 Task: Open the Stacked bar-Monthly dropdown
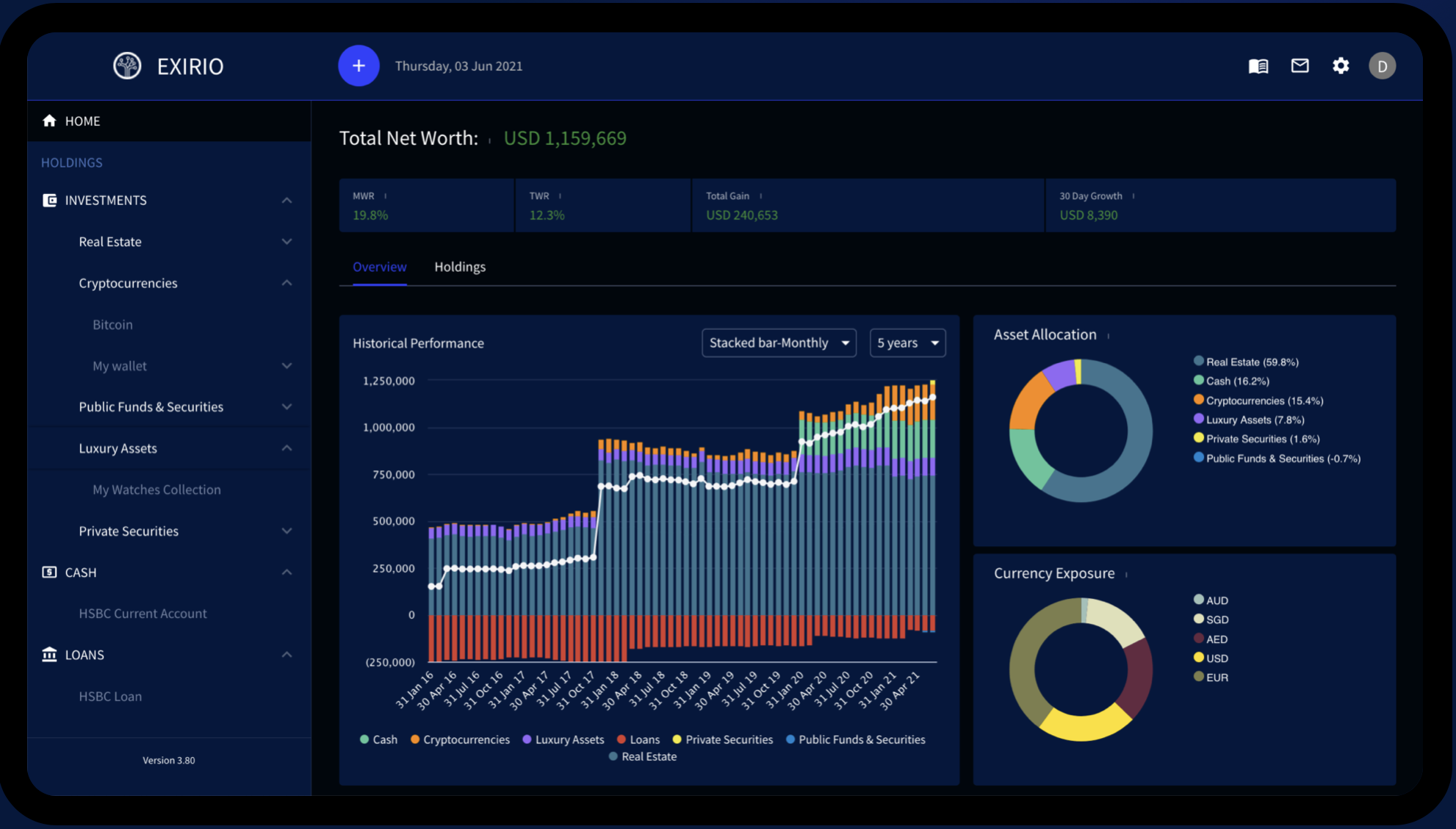tap(779, 342)
